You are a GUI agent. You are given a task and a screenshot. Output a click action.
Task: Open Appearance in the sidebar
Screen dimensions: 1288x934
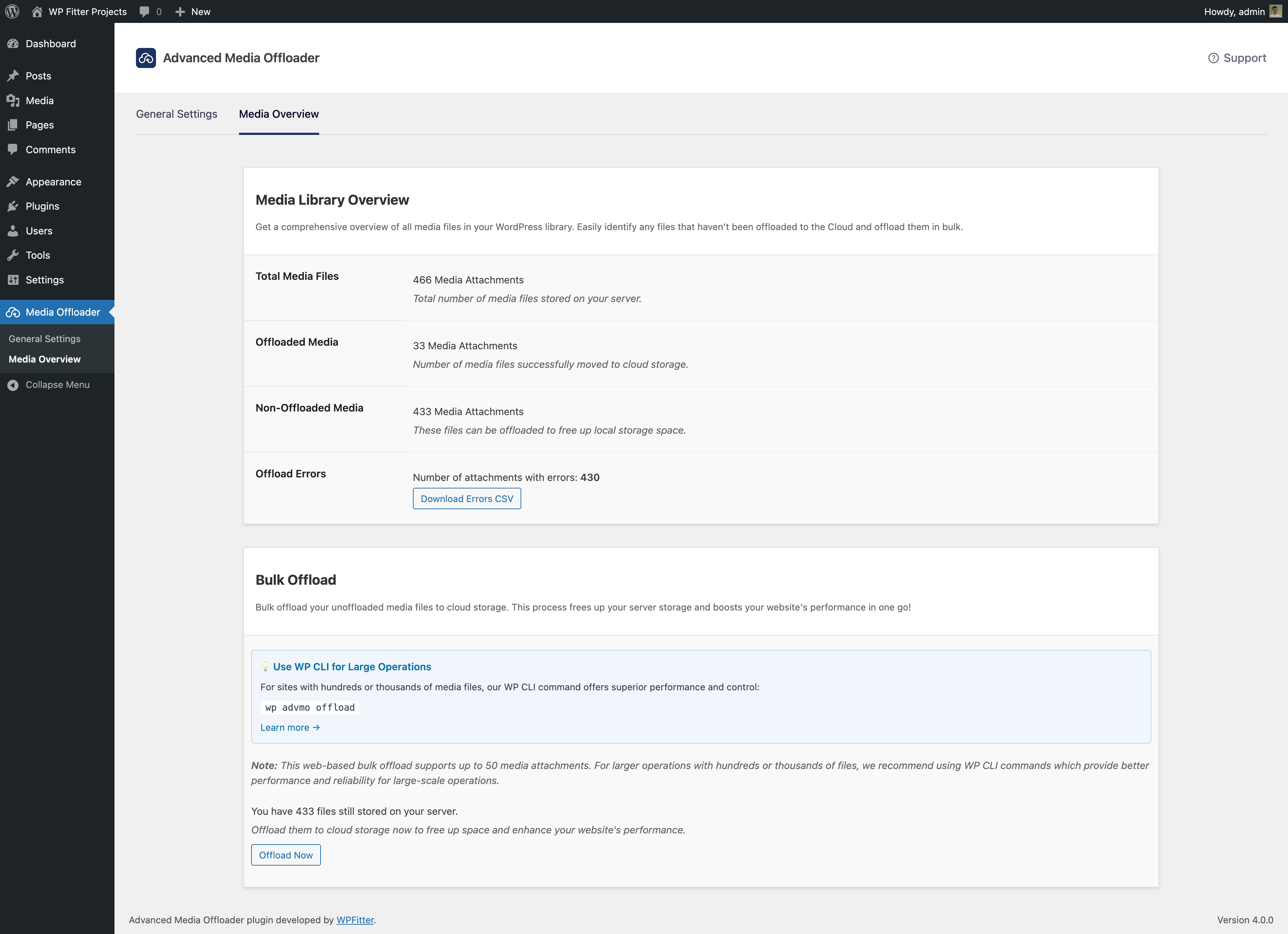coord(57,182)
